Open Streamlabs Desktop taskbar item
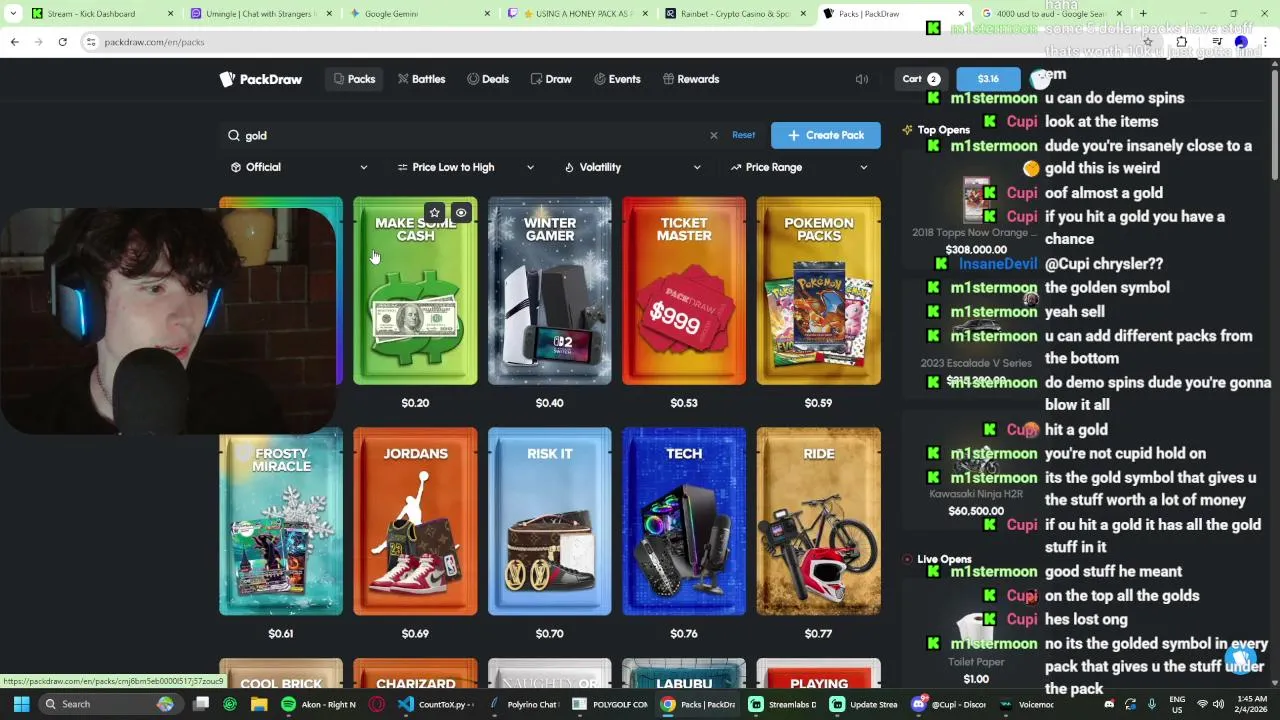The image size is (1280, 720). point(784,704)
